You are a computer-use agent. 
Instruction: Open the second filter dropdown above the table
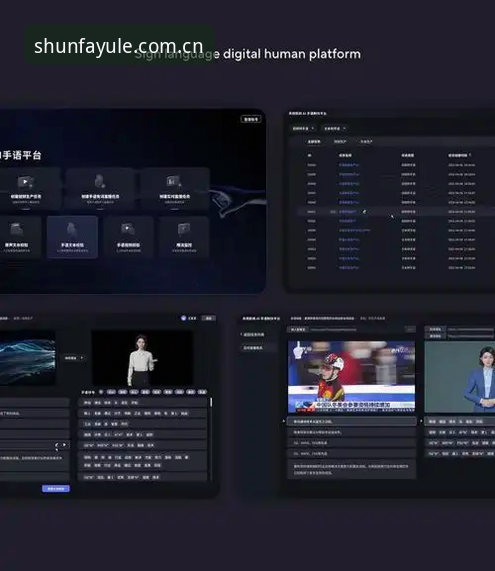[335, 128]
